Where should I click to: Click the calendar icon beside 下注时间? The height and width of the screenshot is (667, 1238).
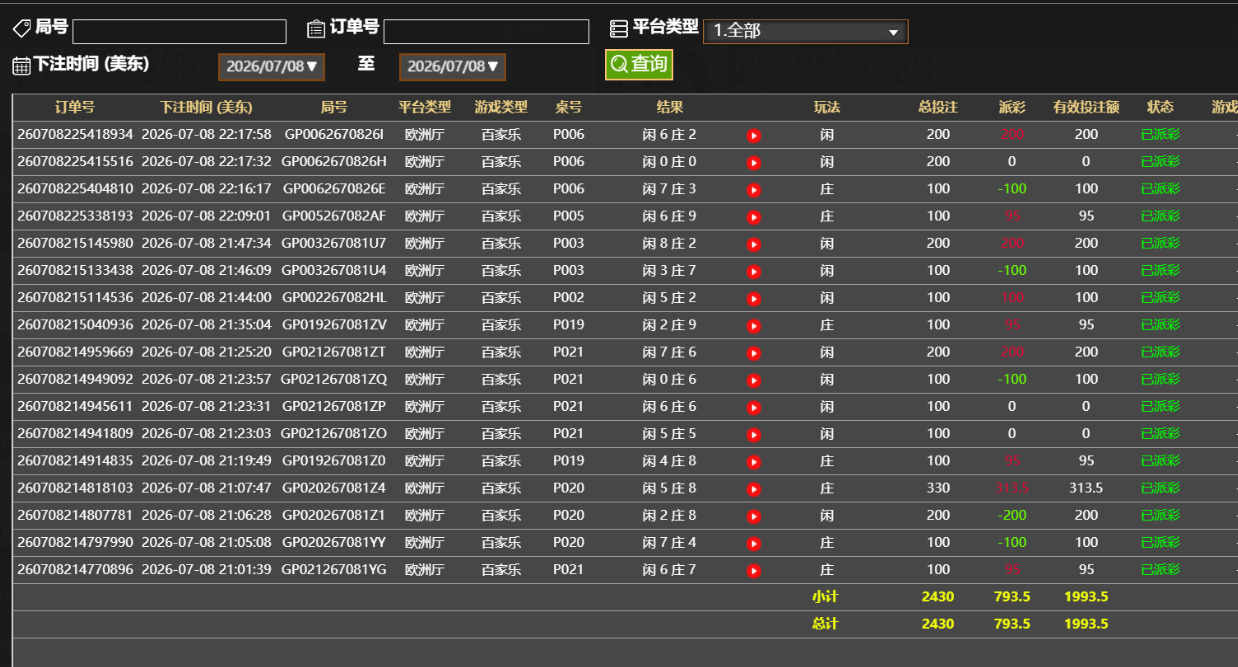21,66
